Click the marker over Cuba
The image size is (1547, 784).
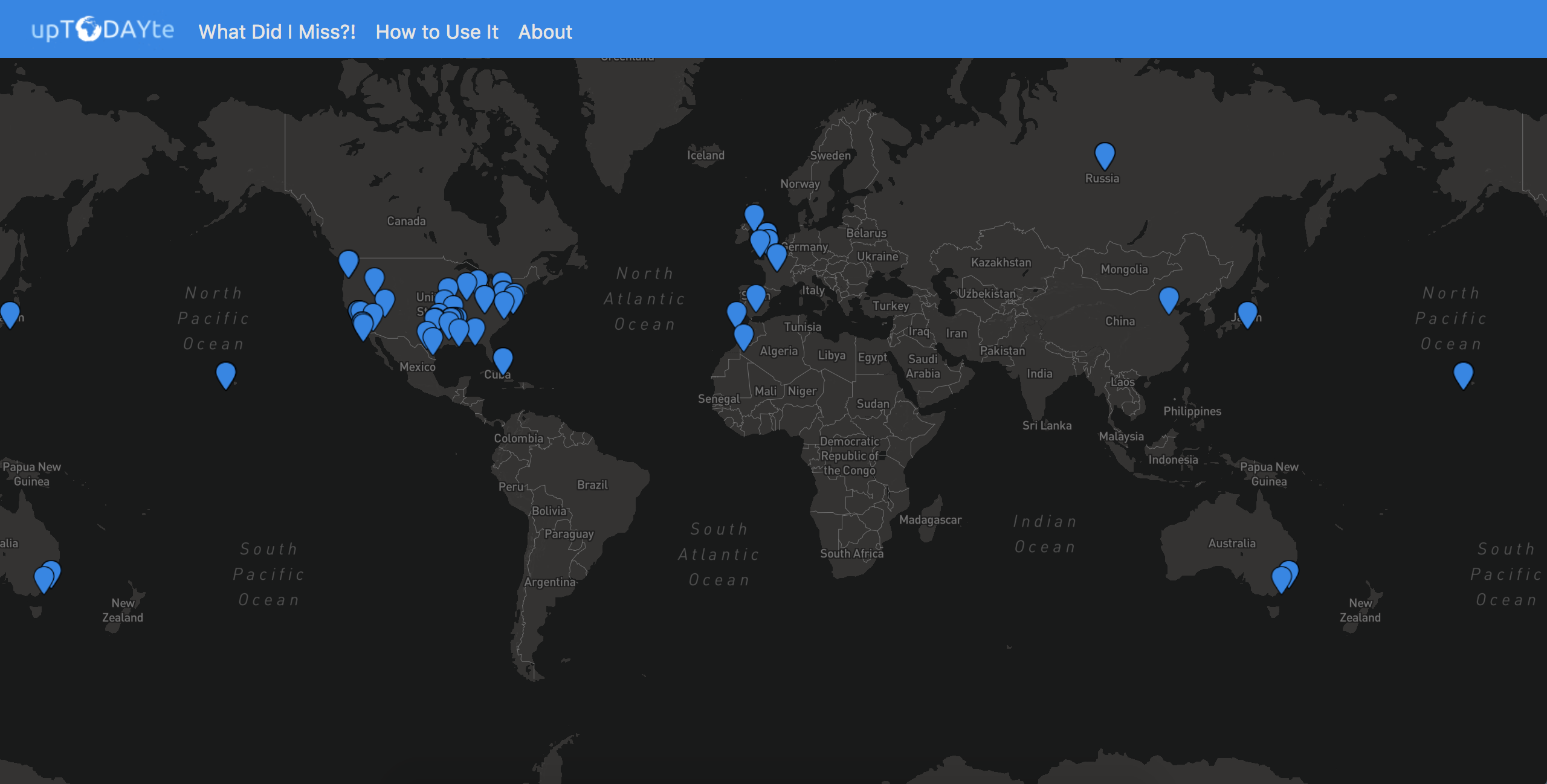[x=503, y=359]
